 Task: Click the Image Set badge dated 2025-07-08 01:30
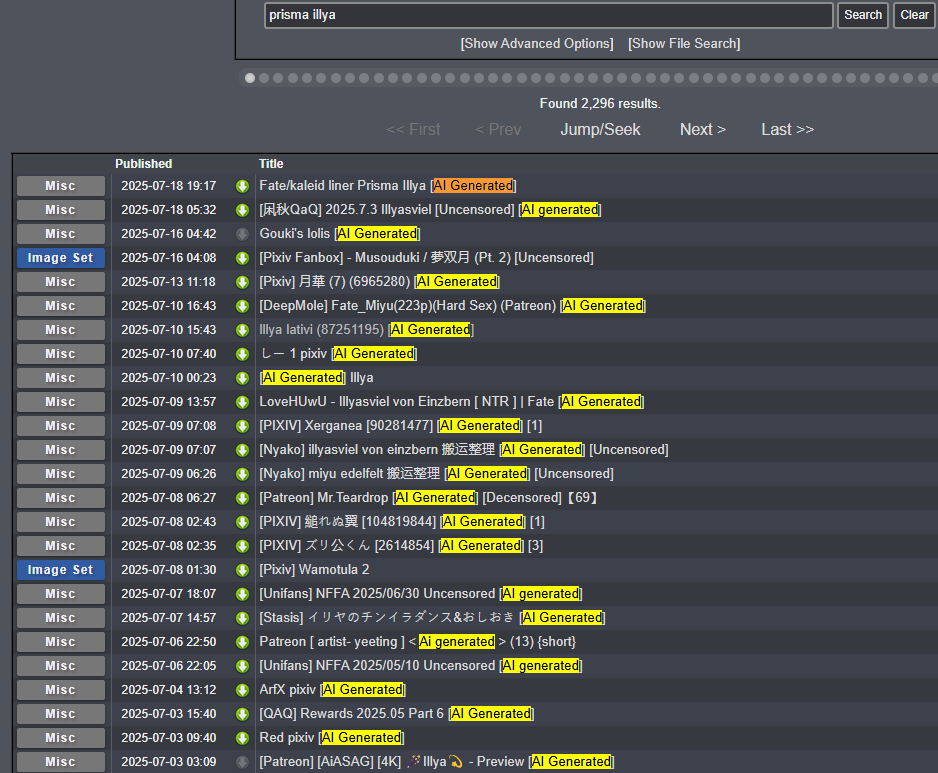coord(60,570)
